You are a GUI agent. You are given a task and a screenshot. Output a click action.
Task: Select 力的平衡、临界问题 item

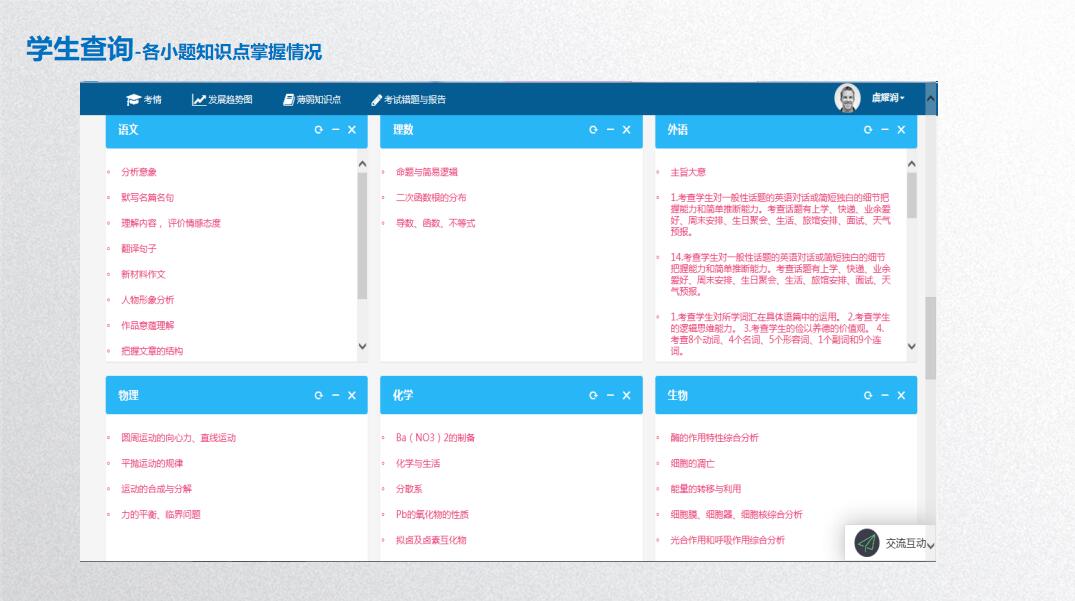161,515
